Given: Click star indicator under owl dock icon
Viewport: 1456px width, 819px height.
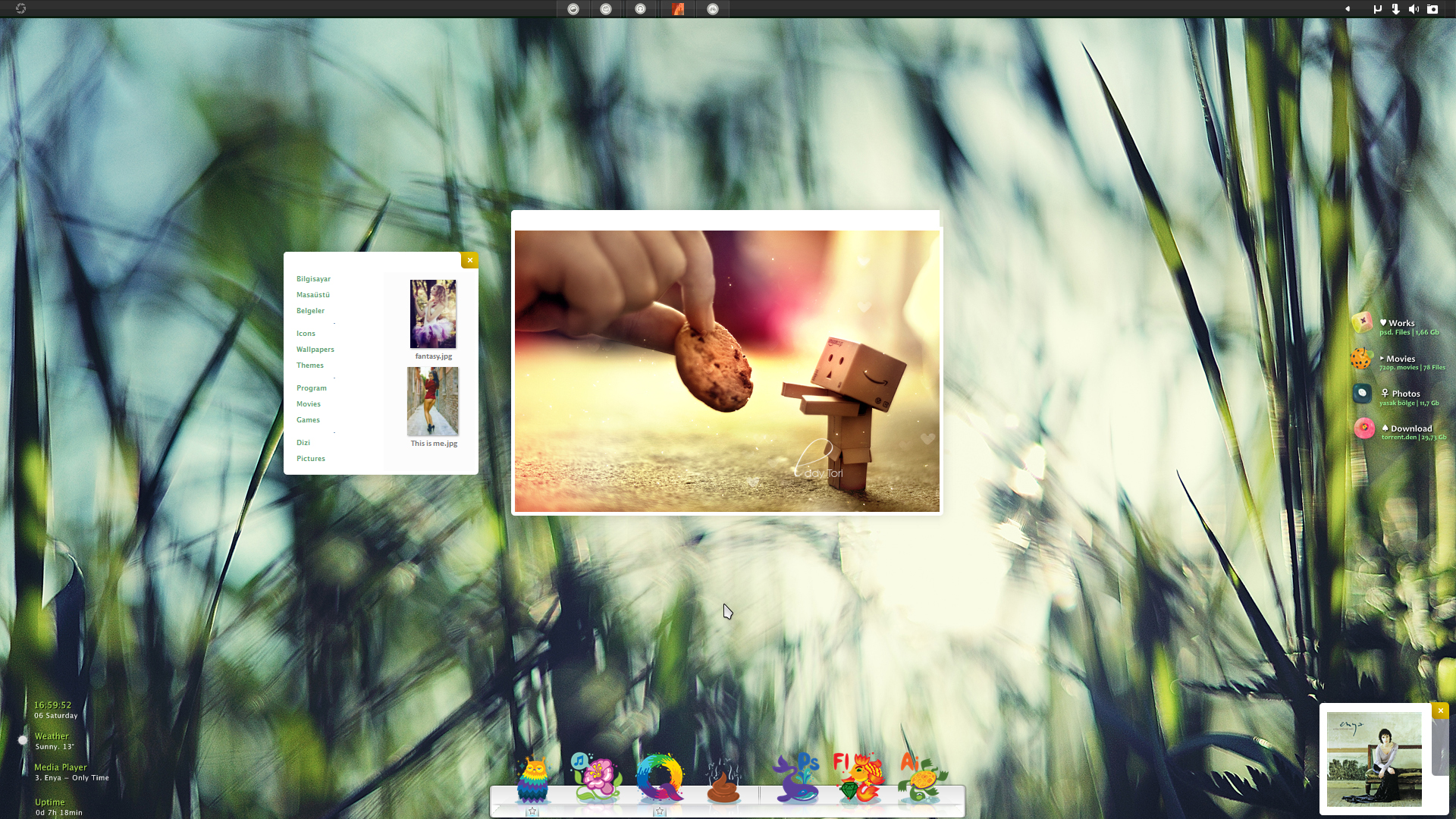Looking at the screenshot, I should pos(532,811).
